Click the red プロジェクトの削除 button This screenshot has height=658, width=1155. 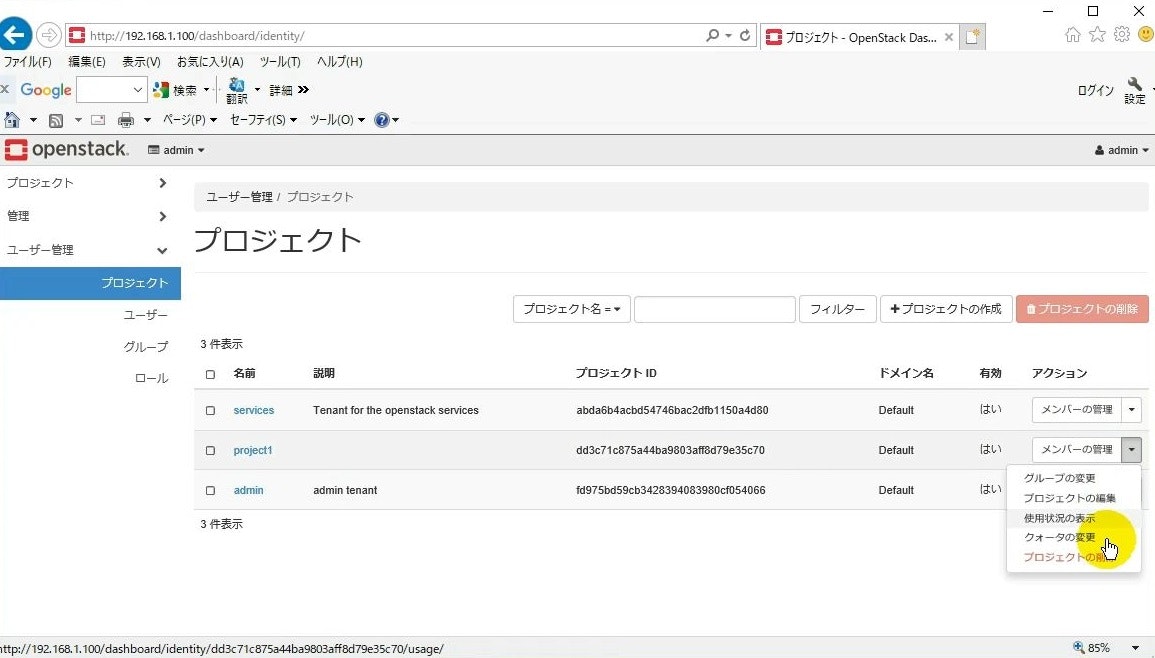click(1082, 309)
